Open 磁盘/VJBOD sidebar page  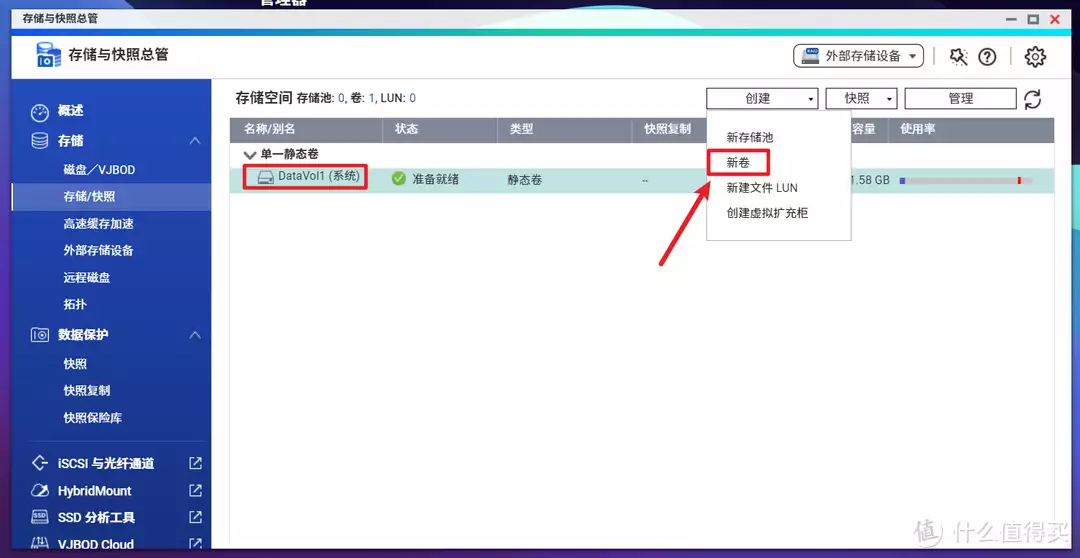(99, 169)
